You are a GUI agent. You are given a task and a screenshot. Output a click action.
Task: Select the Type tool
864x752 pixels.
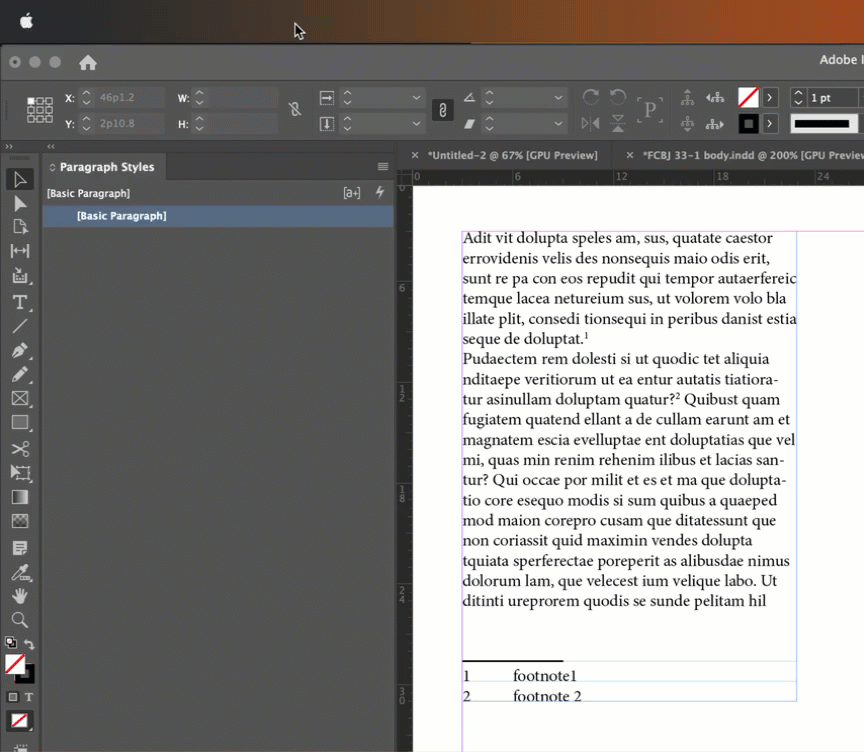click(20, 302)
